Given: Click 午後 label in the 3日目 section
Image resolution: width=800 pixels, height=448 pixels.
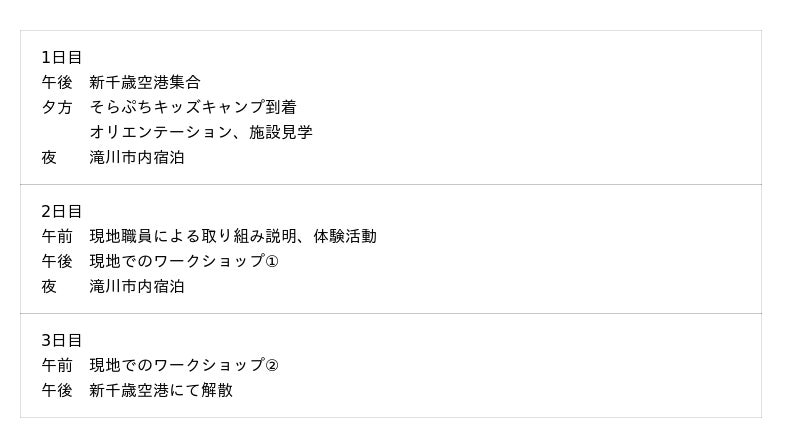Looking at the screenshot, I should 57,391.
